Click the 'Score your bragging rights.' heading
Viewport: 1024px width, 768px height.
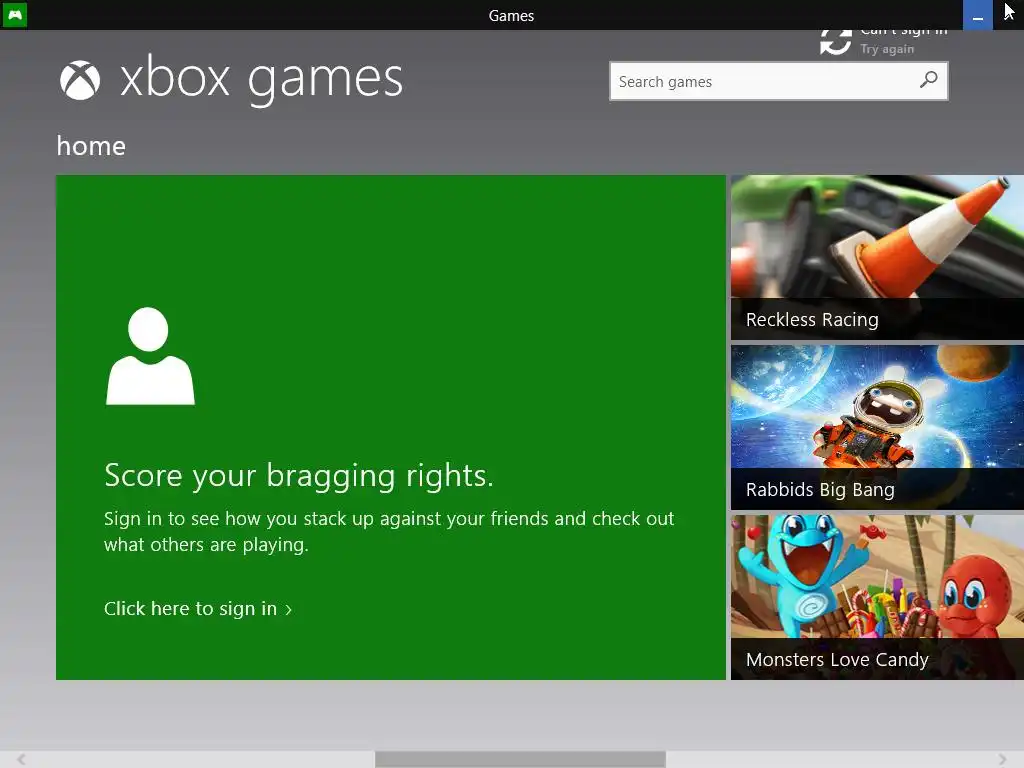(298, 475)
